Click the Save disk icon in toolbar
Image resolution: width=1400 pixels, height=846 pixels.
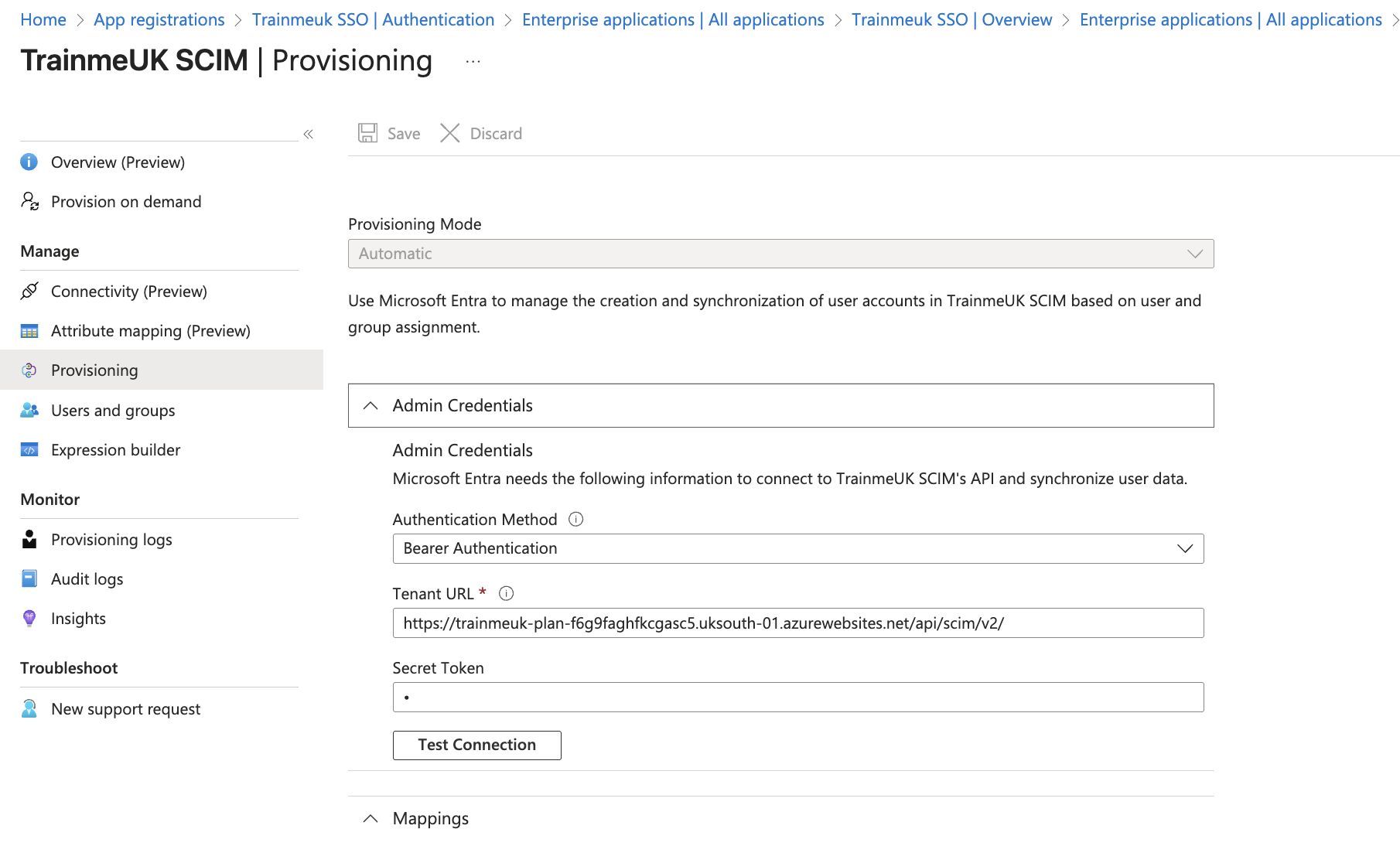point(368,132)
